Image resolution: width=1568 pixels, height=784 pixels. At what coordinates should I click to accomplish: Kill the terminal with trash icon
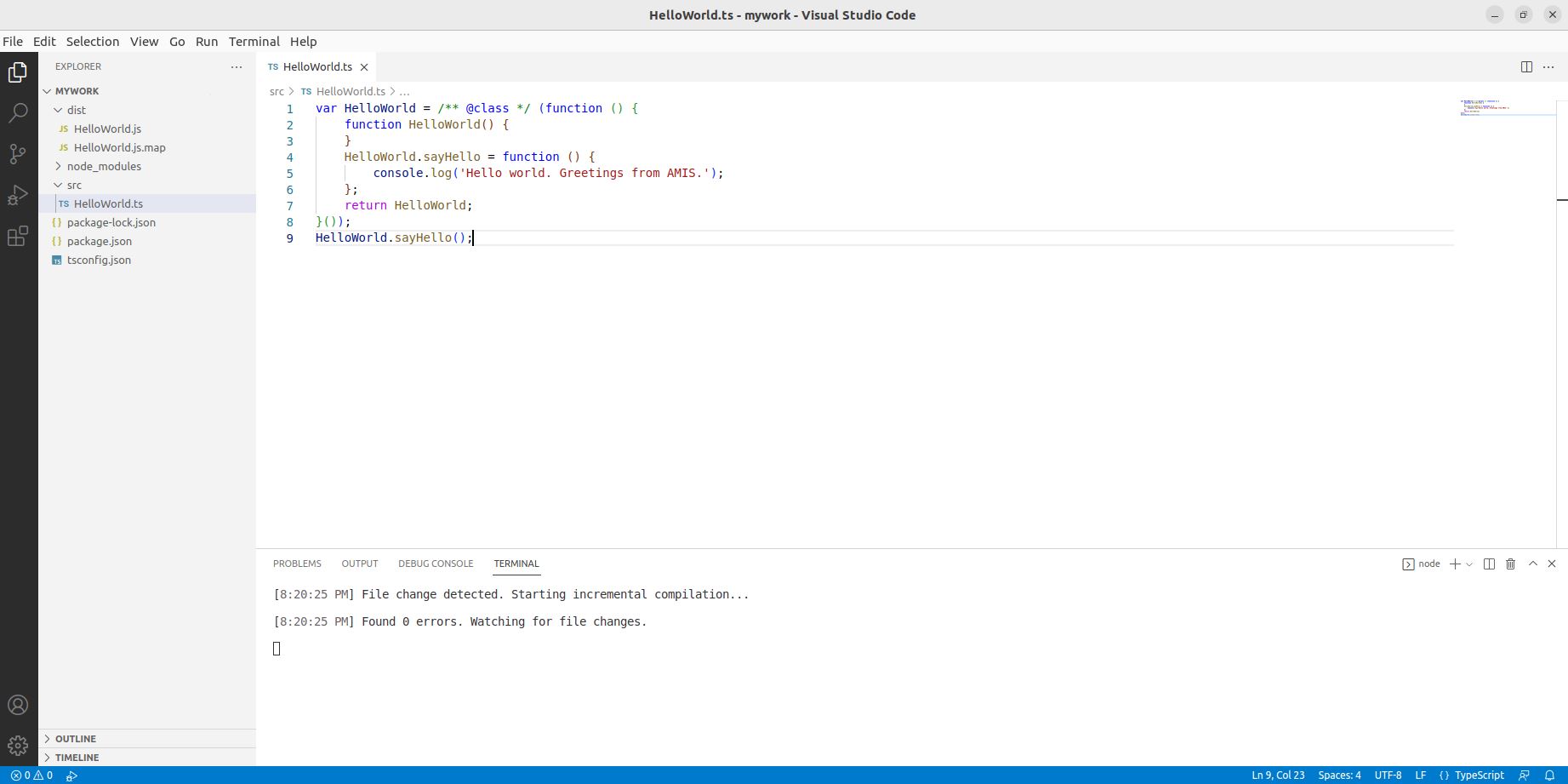coord(1510,564)
